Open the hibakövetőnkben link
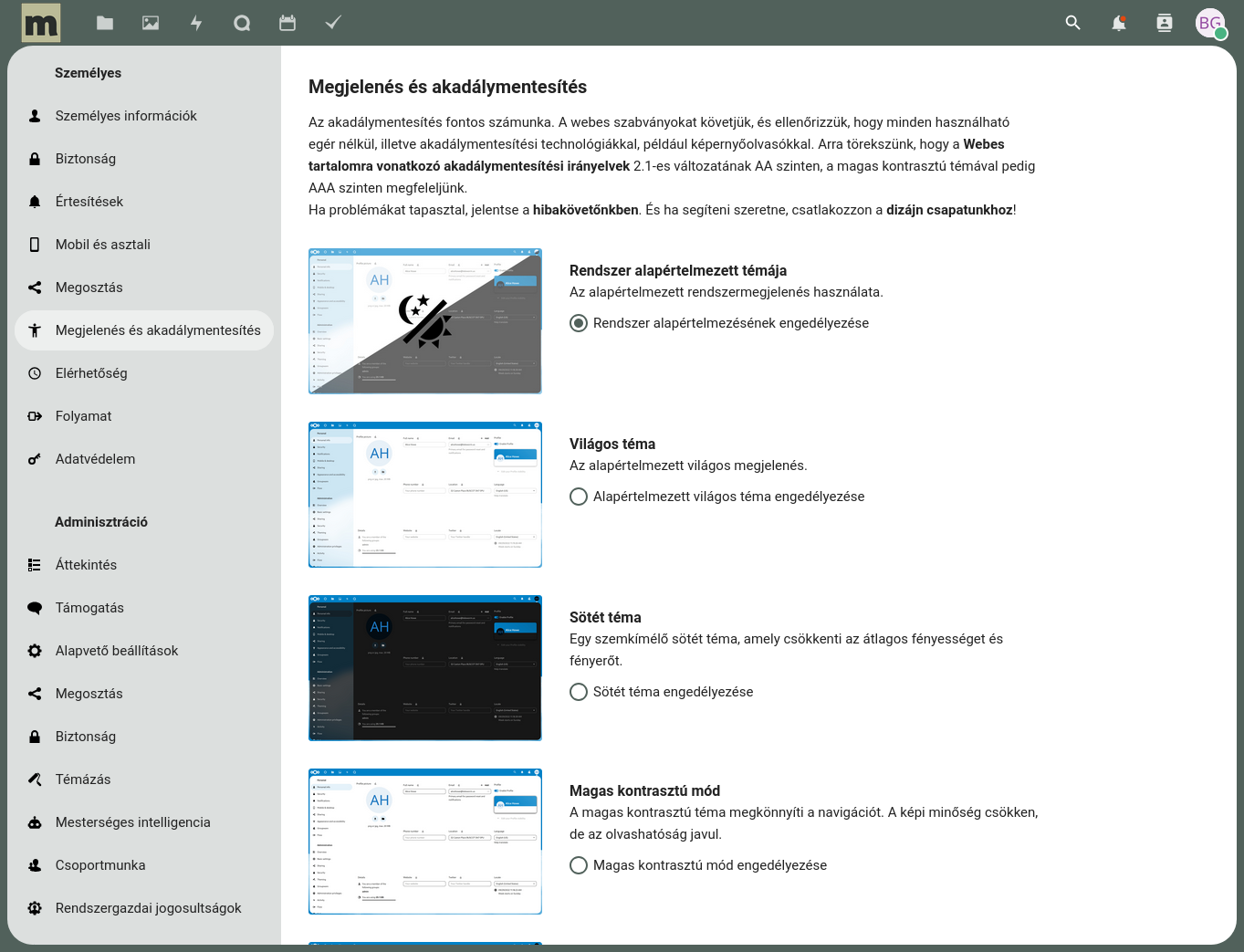The width and height of the screenshot is (1244, 952). 586,210
